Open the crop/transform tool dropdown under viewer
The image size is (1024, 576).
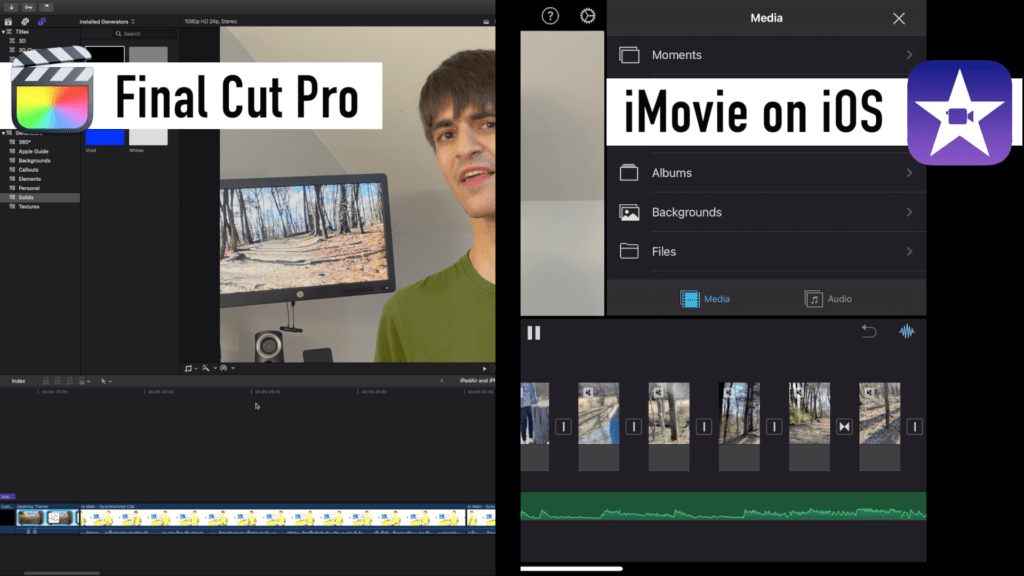pos(191,368)
